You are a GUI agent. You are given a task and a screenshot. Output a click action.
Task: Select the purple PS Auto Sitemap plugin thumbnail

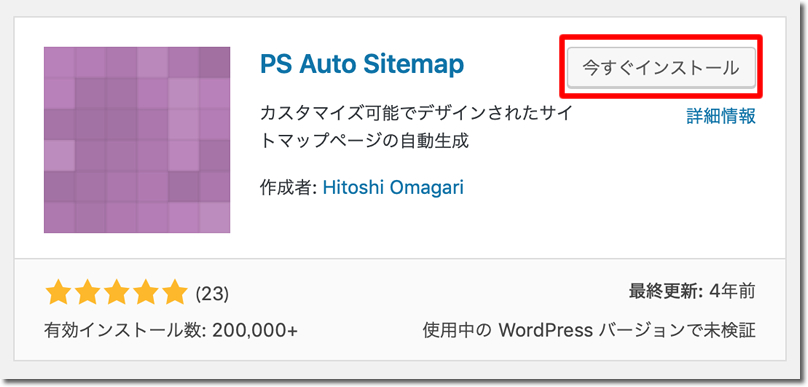coord(137,140)
